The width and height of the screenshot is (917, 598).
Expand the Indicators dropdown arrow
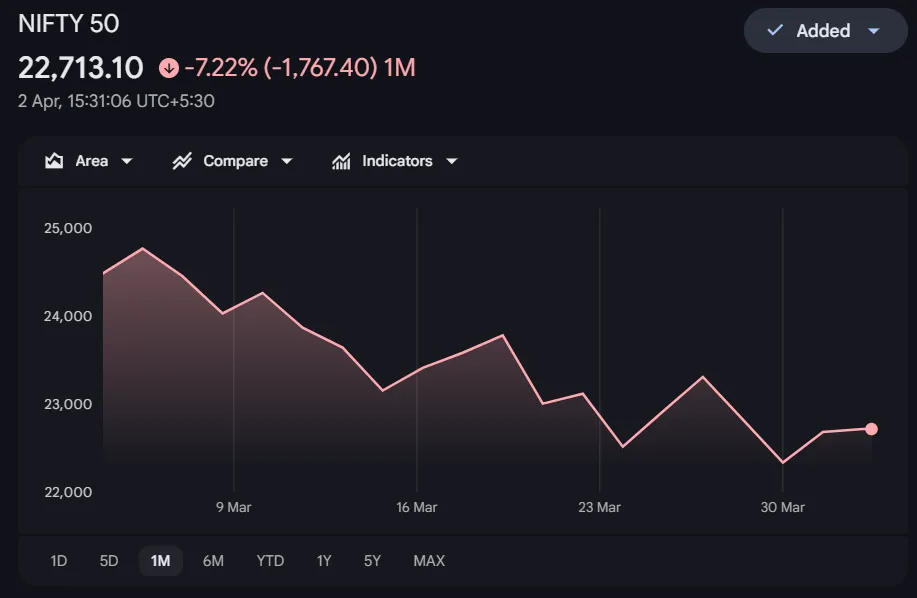tap(451, 161)
